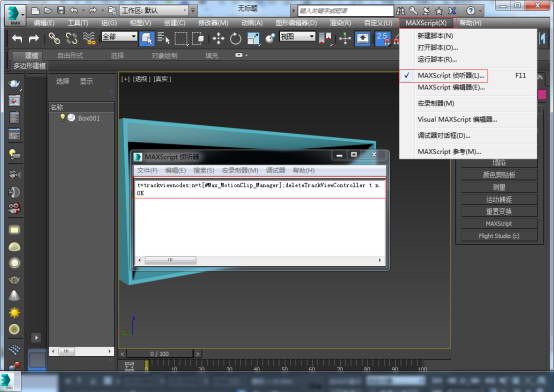Toggle the keyboard shortcut override icon

click(363, 38)
